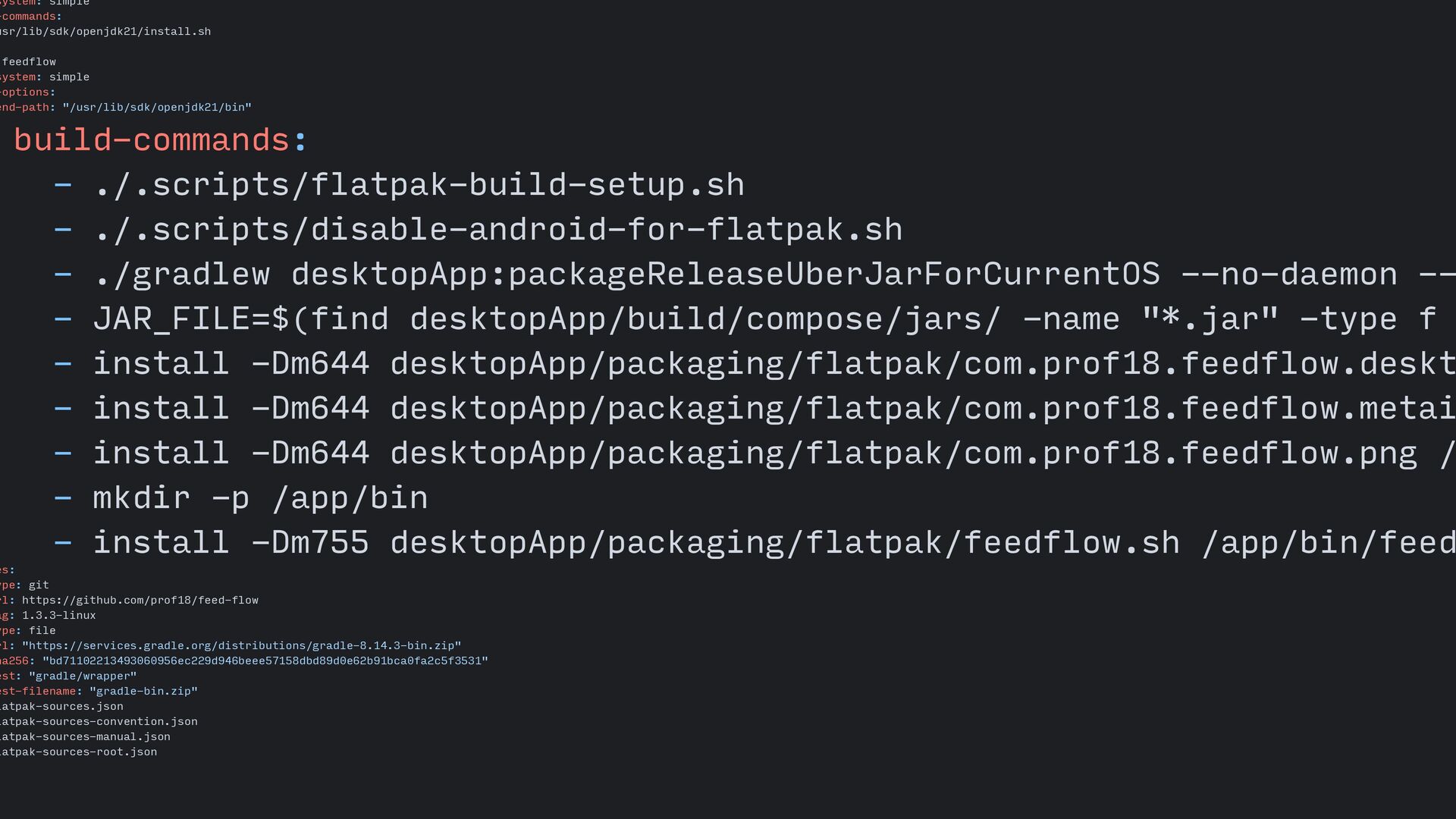Click the JAR_FILE find command line
Image resolution: width=1456 pixels, height=819 pixels.
click(774, 319)
